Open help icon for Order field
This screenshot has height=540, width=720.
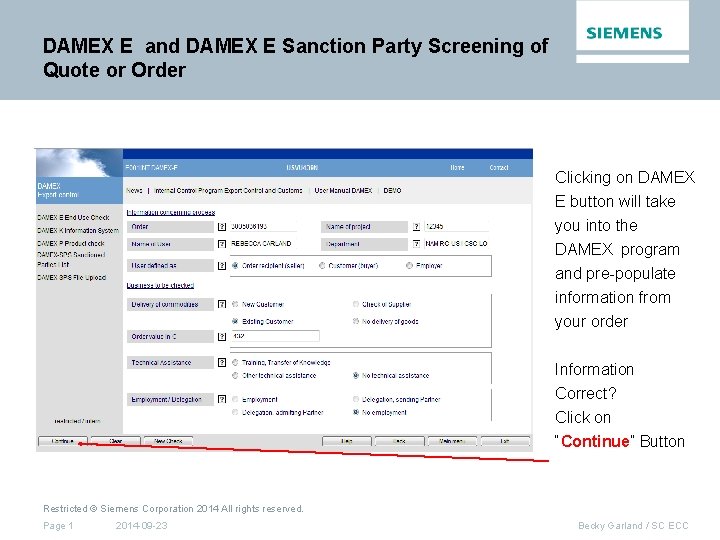click(x=222, y=226)
